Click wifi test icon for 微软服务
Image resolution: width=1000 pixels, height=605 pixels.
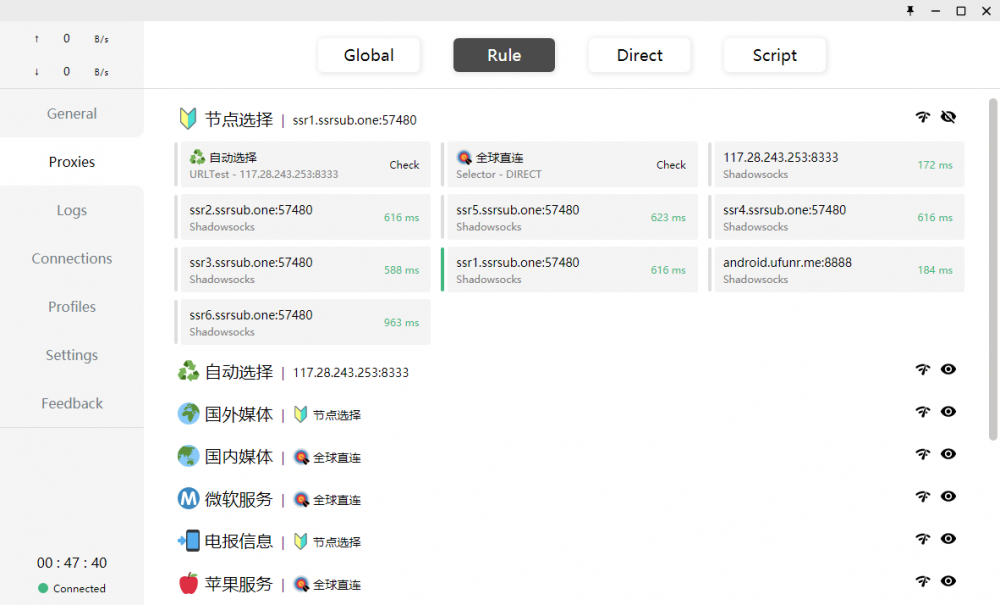(922, 497)
